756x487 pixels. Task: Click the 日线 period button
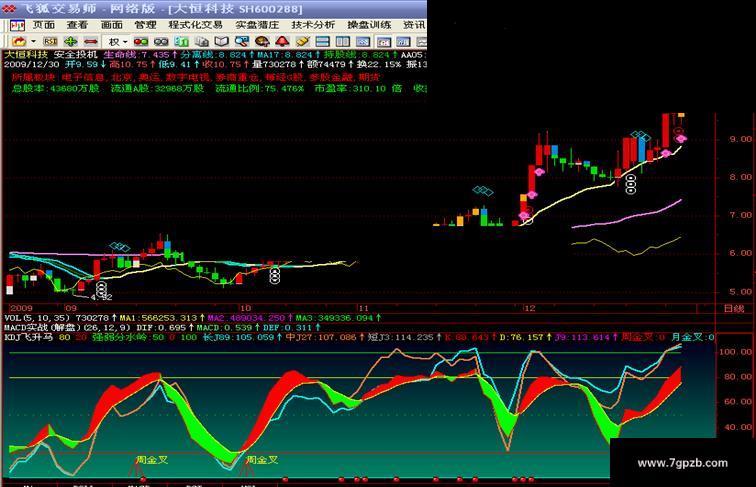click(734, 309)
